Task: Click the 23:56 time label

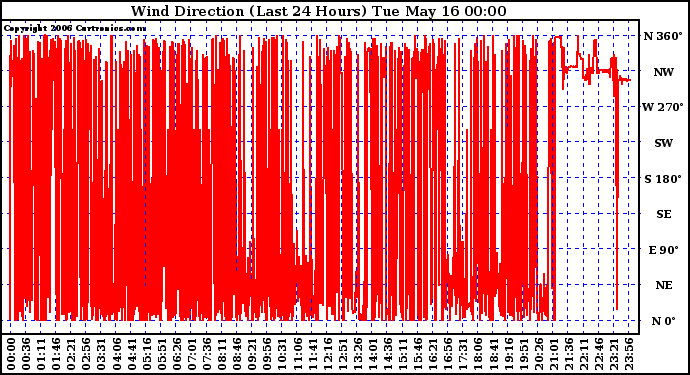Action: 629,354
